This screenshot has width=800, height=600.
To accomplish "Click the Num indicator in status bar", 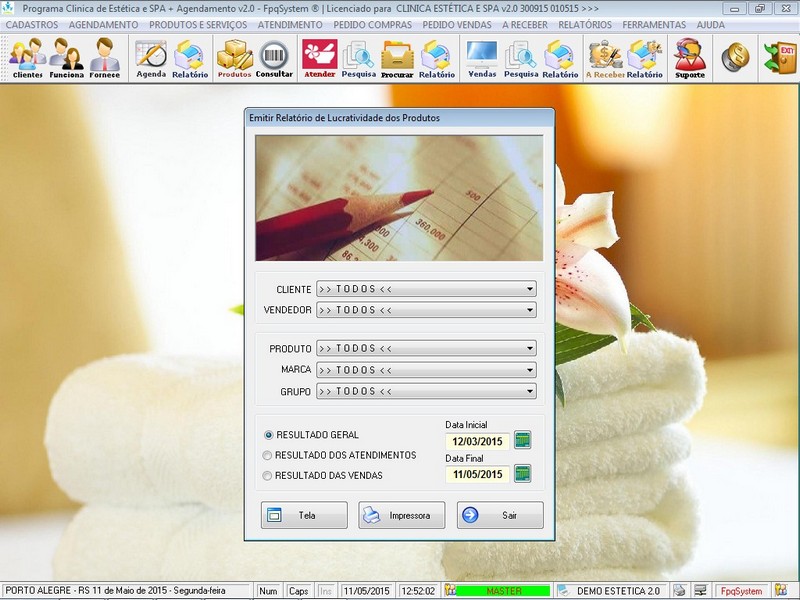I will pyautogui.click(x=268, y=591).
